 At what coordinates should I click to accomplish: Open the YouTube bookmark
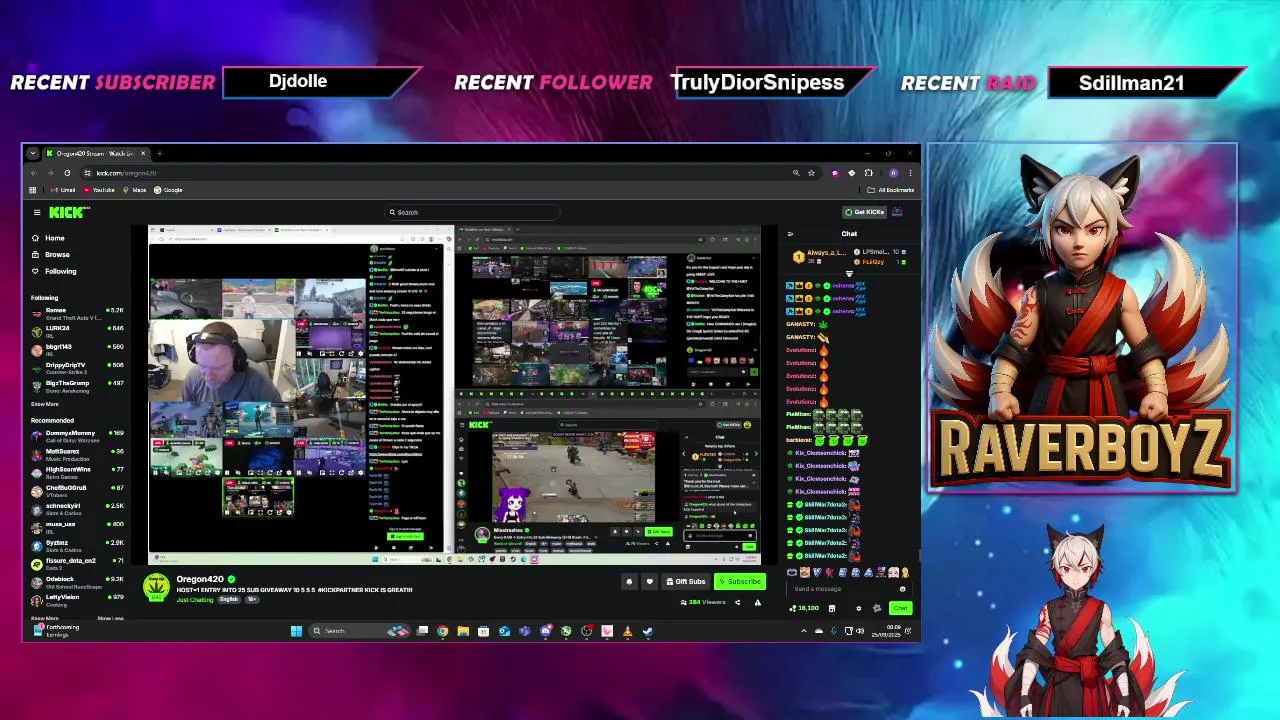(x=99, y=190)
